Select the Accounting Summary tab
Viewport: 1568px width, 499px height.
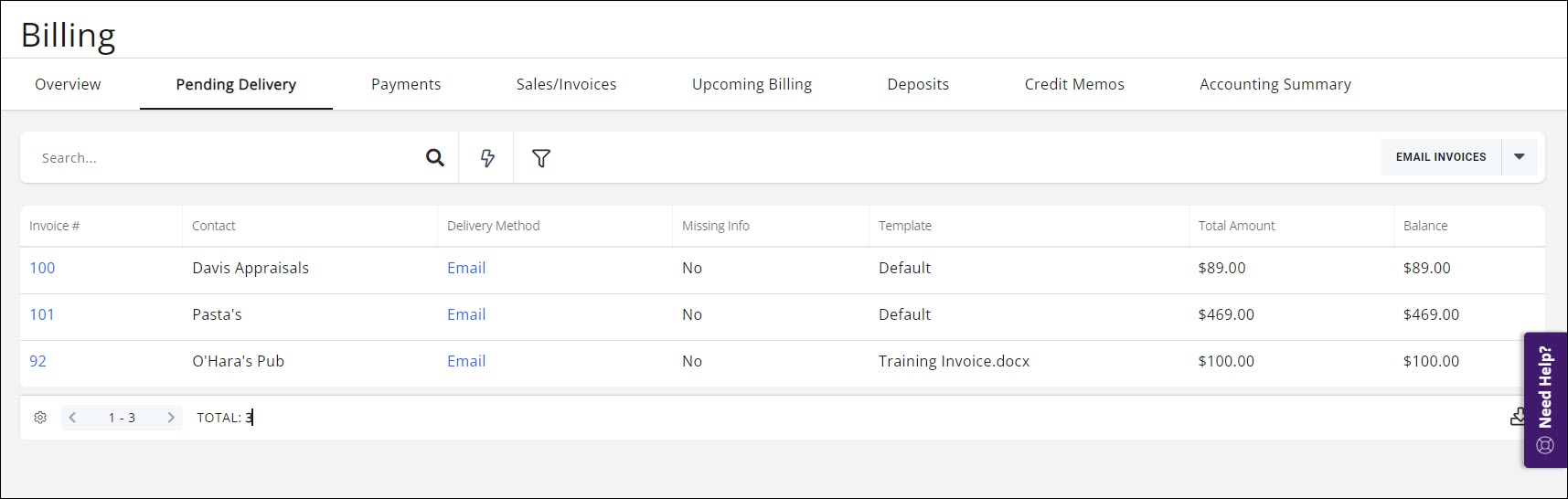point(1275,84)
